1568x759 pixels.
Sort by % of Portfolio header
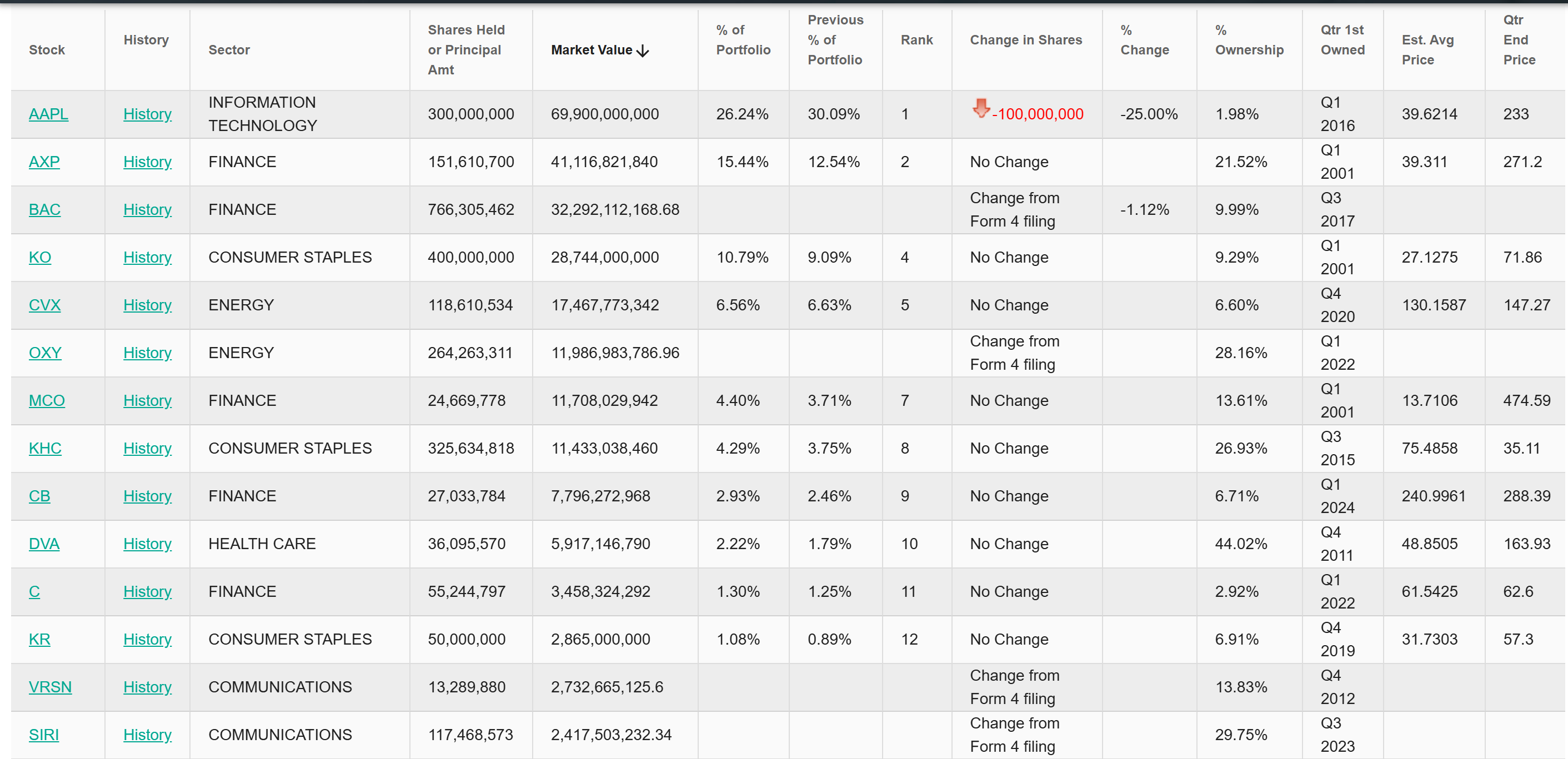pos(743,40)
